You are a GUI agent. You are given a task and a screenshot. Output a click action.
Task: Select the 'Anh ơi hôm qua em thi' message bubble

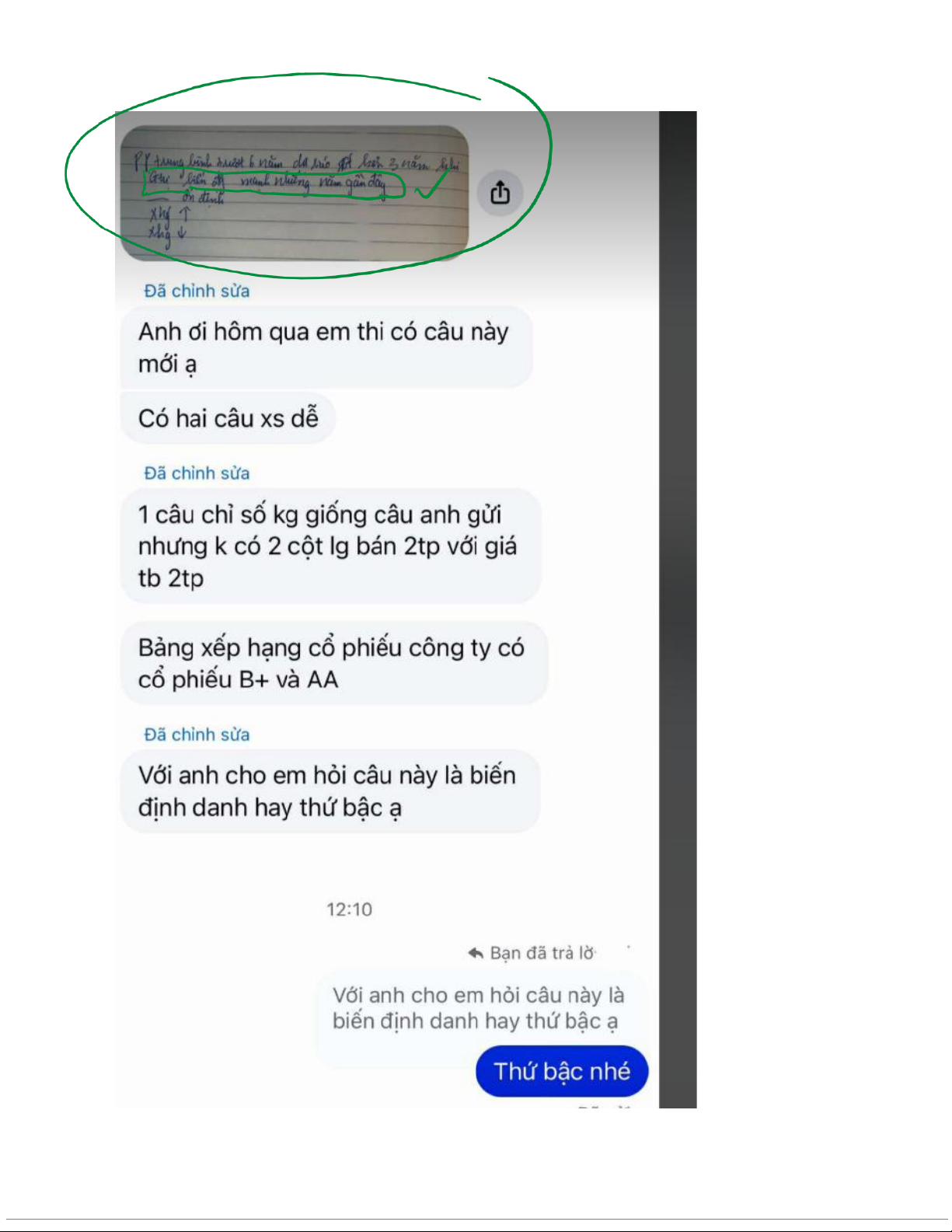pos(326,347)
